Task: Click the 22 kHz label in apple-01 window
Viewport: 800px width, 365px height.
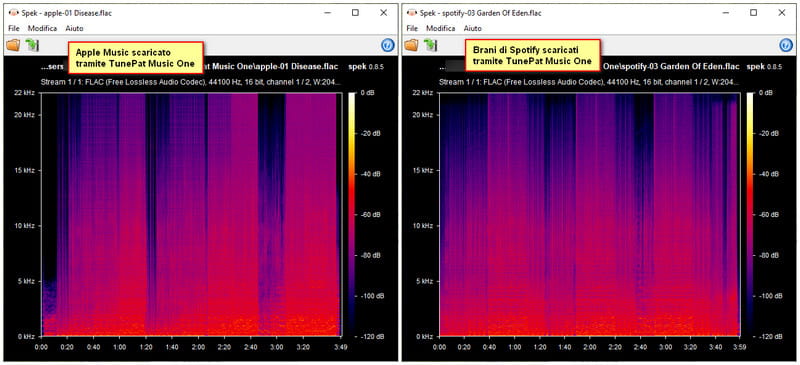Action: (24, 93)
